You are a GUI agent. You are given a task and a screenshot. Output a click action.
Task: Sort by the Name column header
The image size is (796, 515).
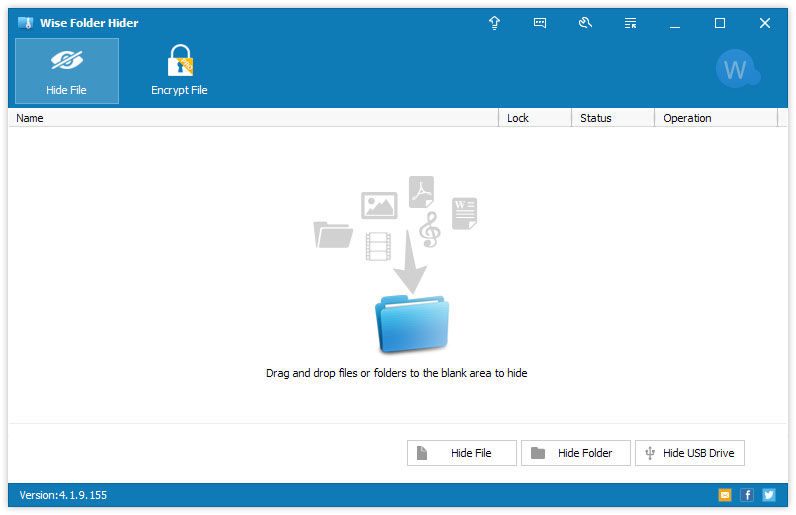click(253, 118)
